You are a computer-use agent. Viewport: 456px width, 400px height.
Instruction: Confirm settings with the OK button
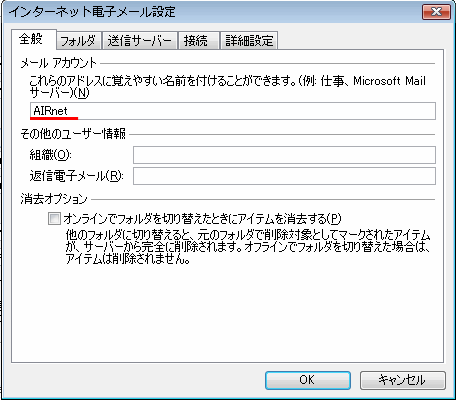click(x=308, y=380)
